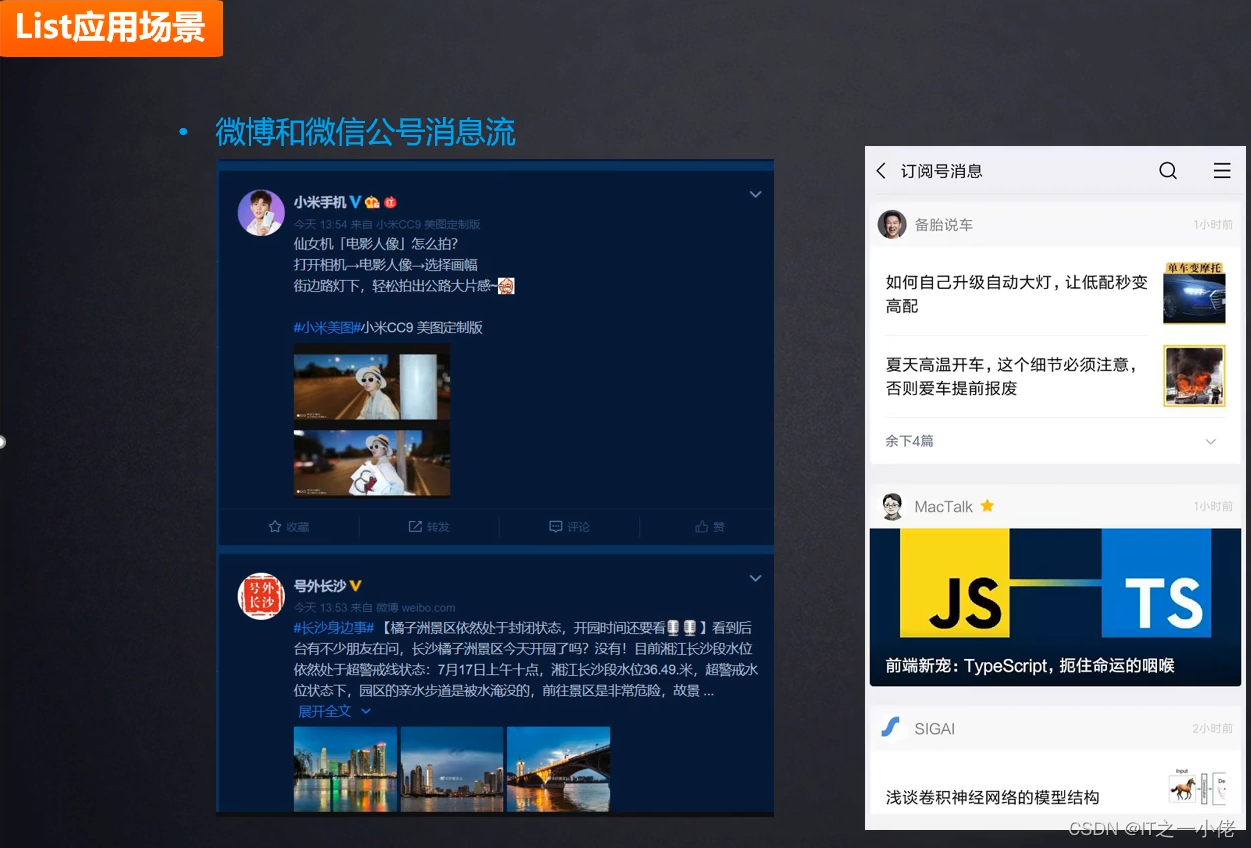Image resolution: width=1251 pixels, height=848 pixels.
Task: Click the 微博和微信公号消息流 heading
Action: tap(365, 132)
